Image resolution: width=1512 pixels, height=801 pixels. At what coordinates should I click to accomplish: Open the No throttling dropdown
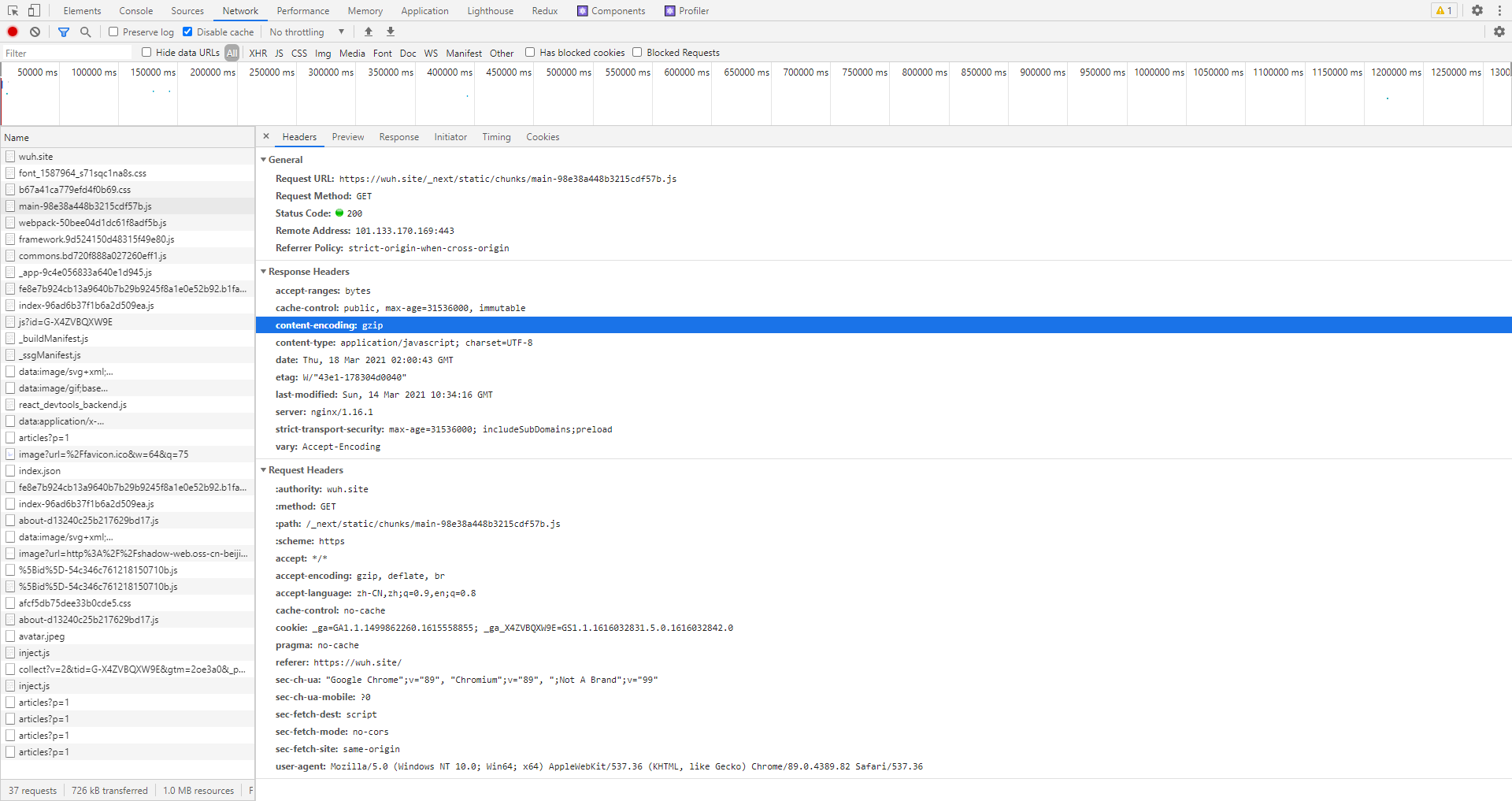307,32
